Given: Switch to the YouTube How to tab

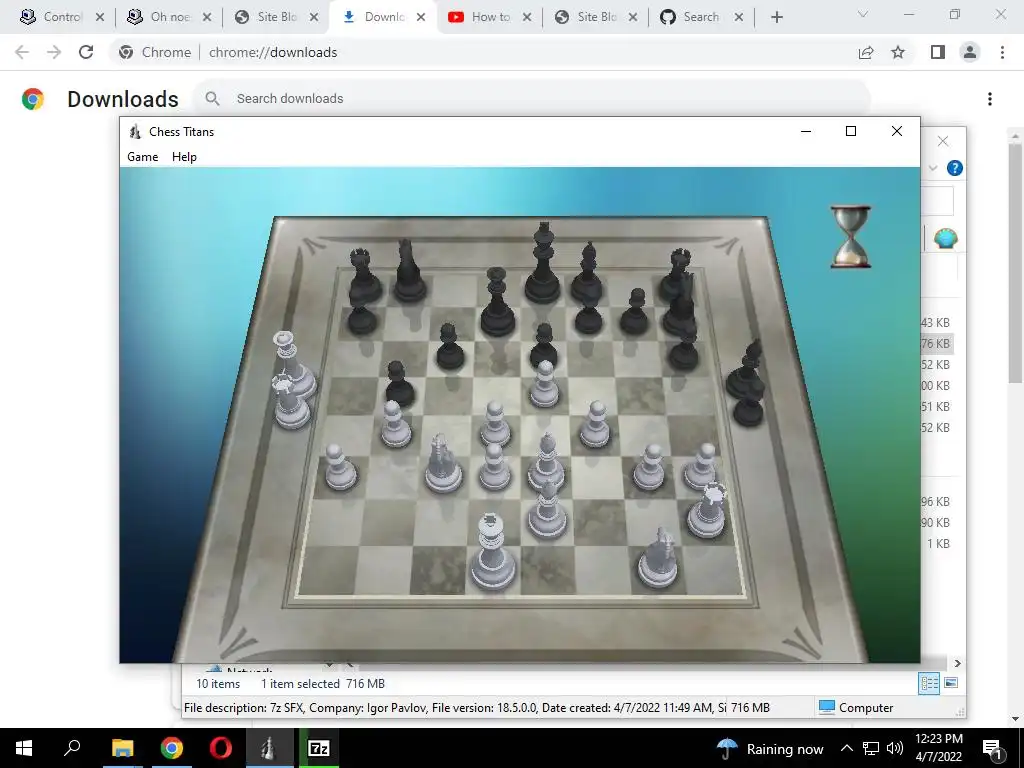Looking at the screenshot, I should coord(490,17).
